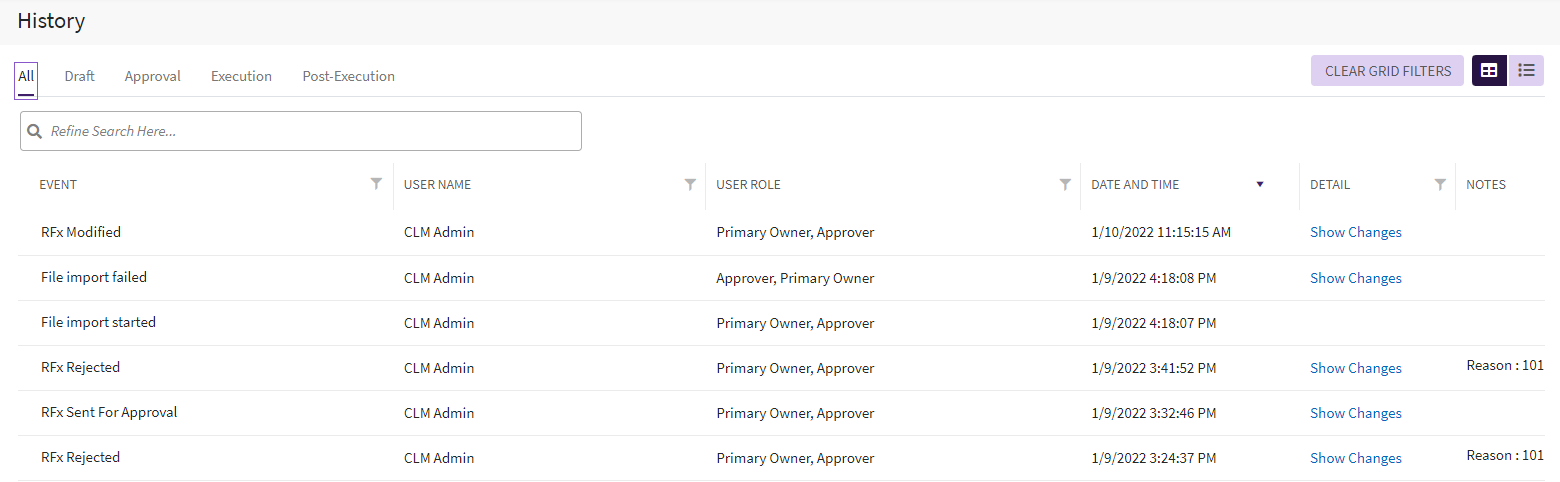Open the Approval tab

coord(153,77)
